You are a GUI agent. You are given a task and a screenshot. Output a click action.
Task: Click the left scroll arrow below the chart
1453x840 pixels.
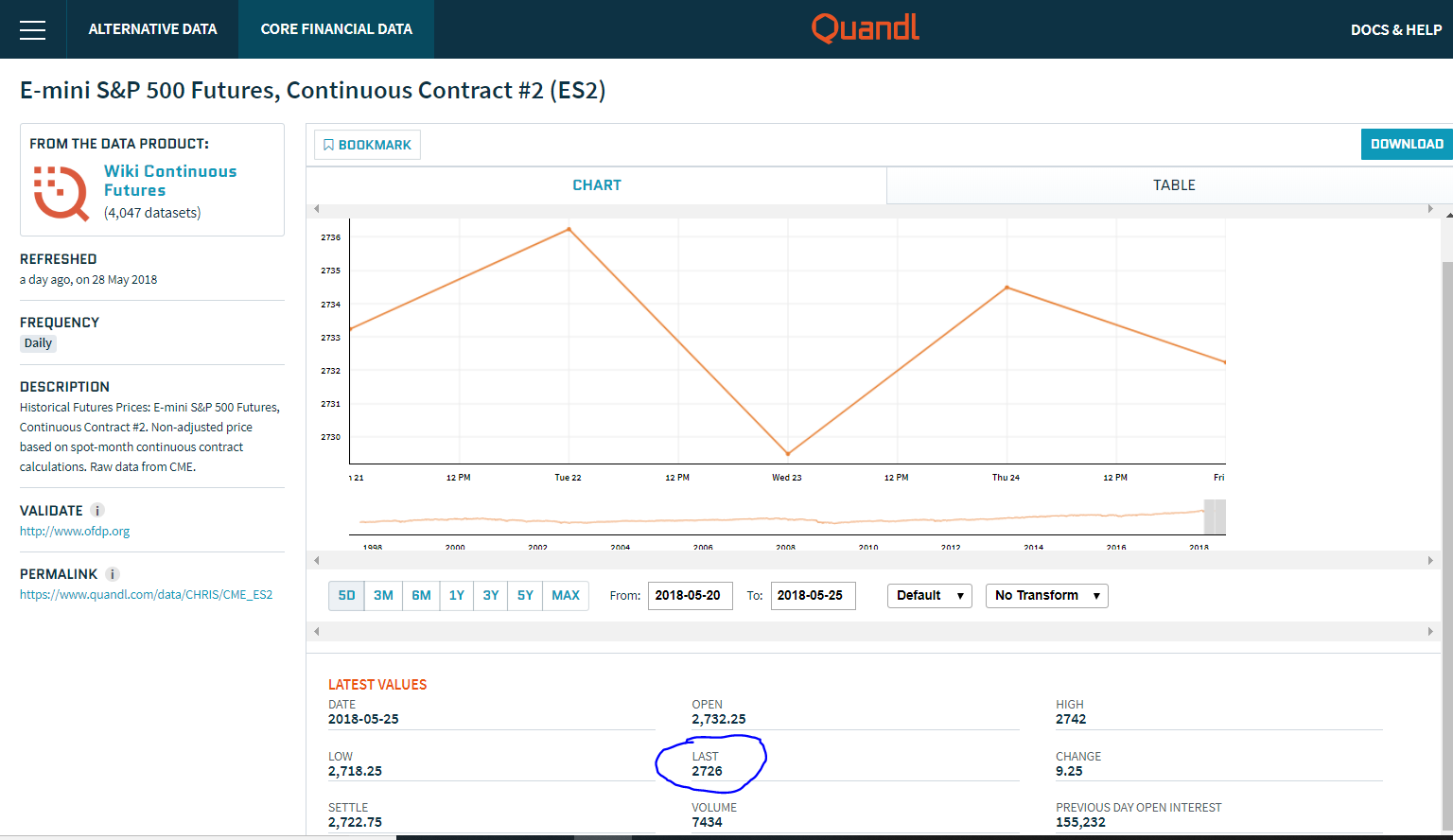click(317, 560)
